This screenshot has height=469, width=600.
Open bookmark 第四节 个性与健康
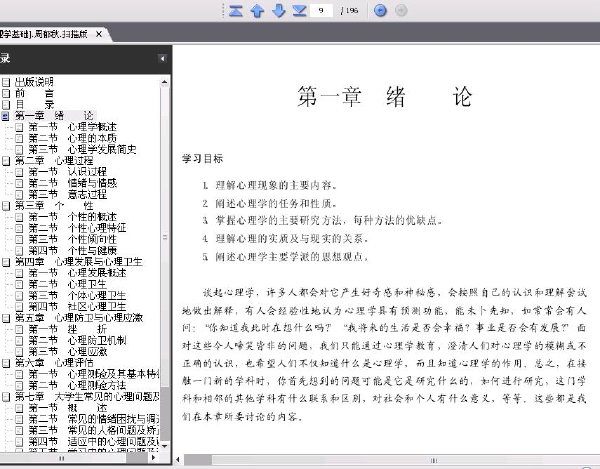tap(72, 251)
